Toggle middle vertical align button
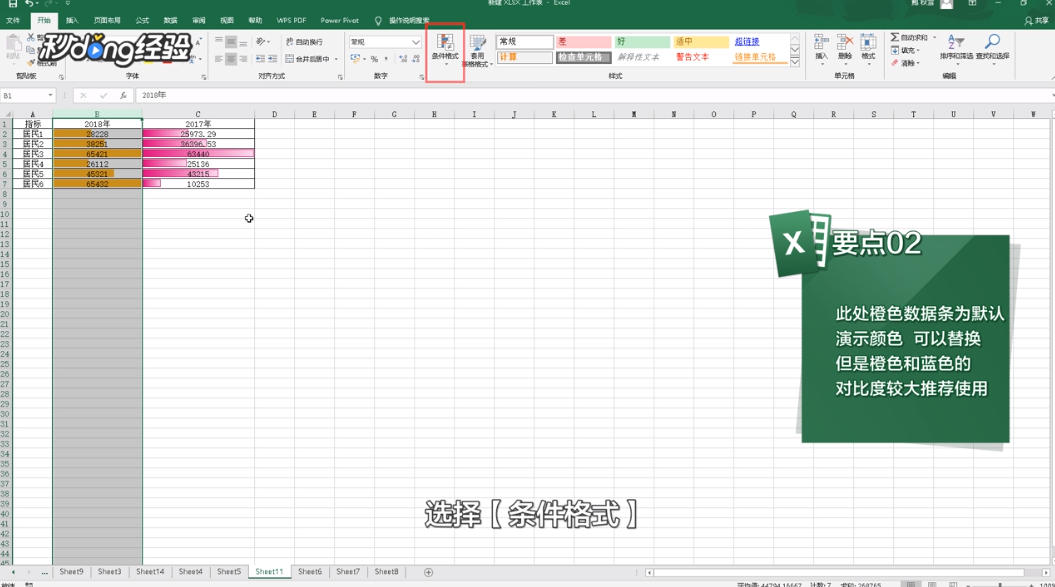The image size is (1055, 587). point(231,42)
